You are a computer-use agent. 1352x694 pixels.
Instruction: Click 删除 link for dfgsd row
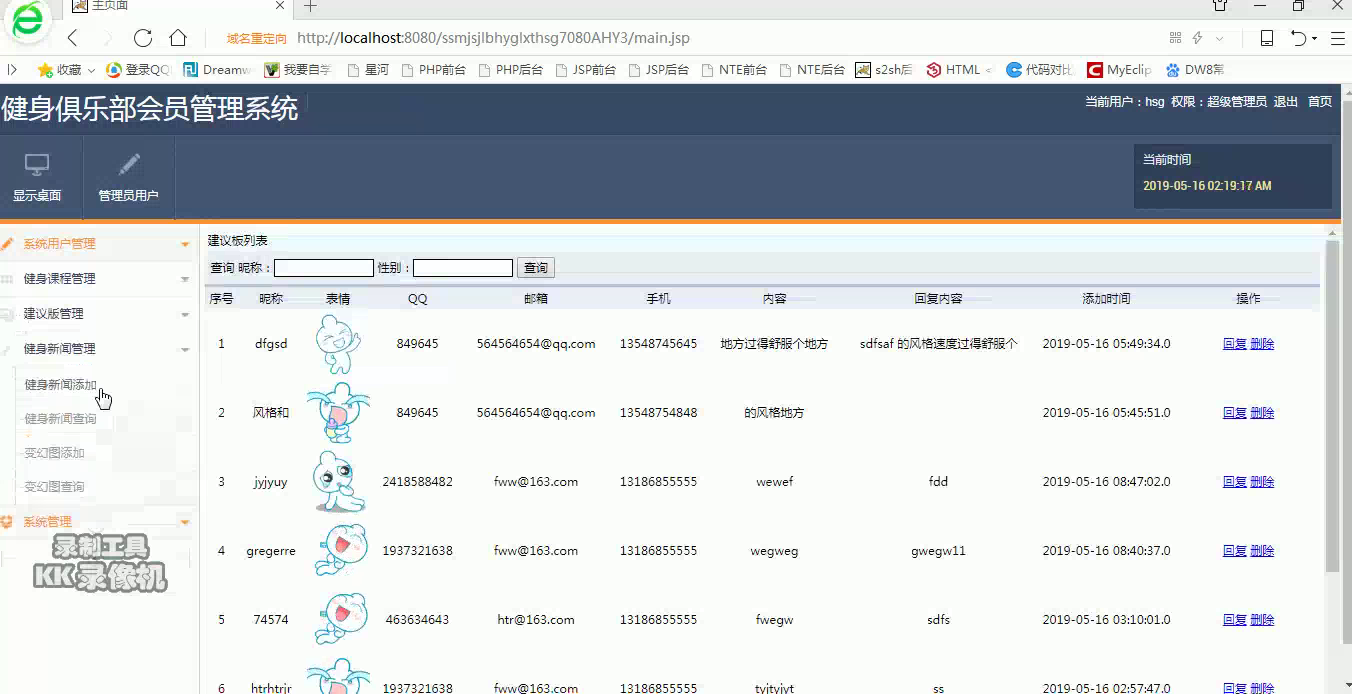pyautogui.click(x=1262, y=344)
